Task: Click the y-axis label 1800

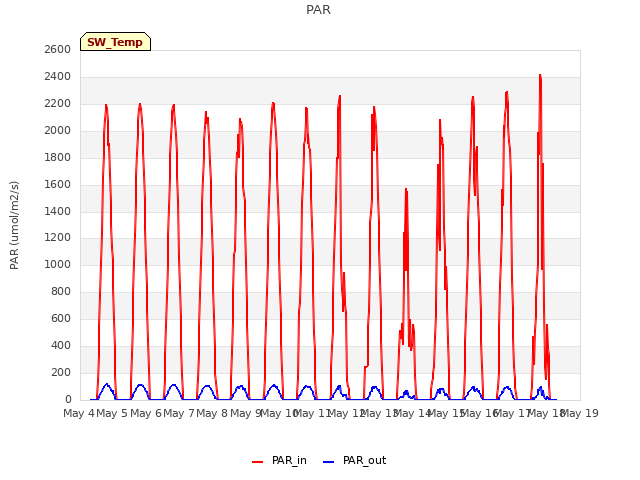Action: pyautogui.click(x=58, y=157)
